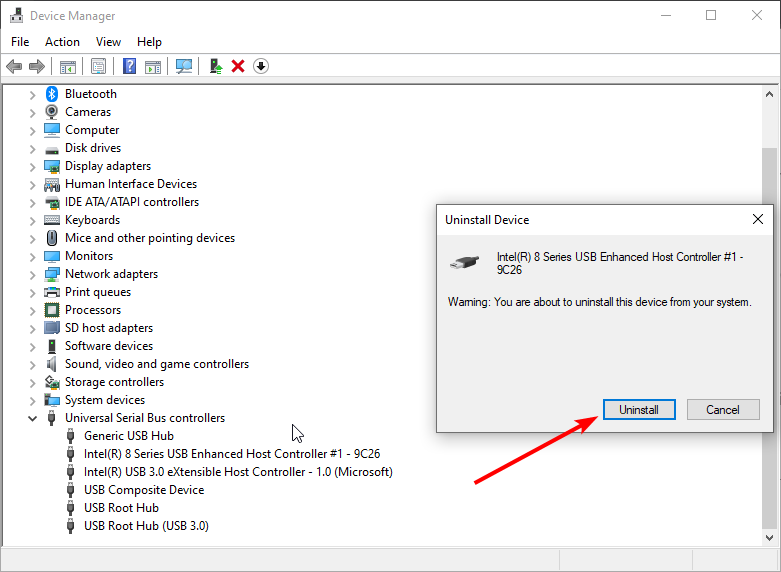Viewport: 781px width, 572px height.
Task: Expand the Monitors category
Action: click(x=32, y=257)
